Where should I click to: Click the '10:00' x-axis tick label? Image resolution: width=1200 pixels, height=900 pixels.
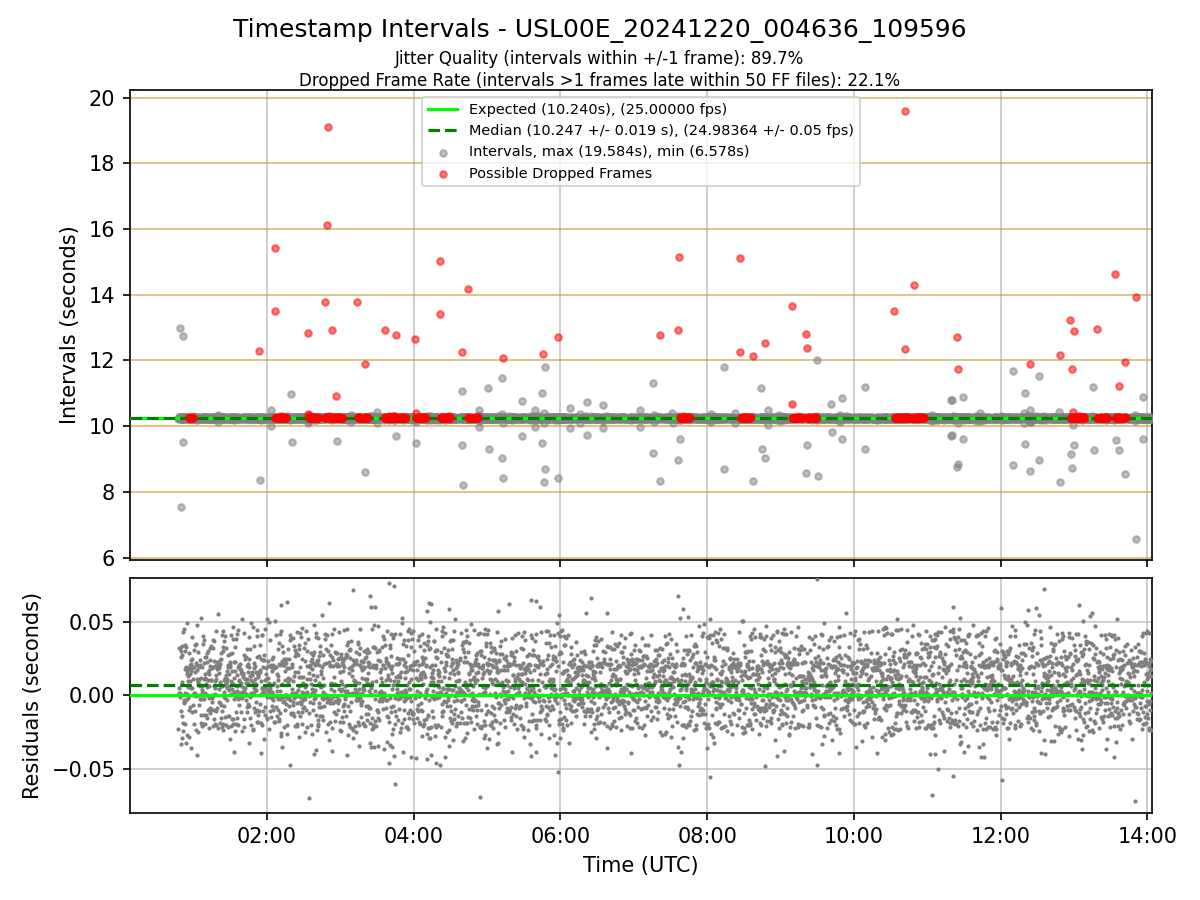click(x=854, y=835)
